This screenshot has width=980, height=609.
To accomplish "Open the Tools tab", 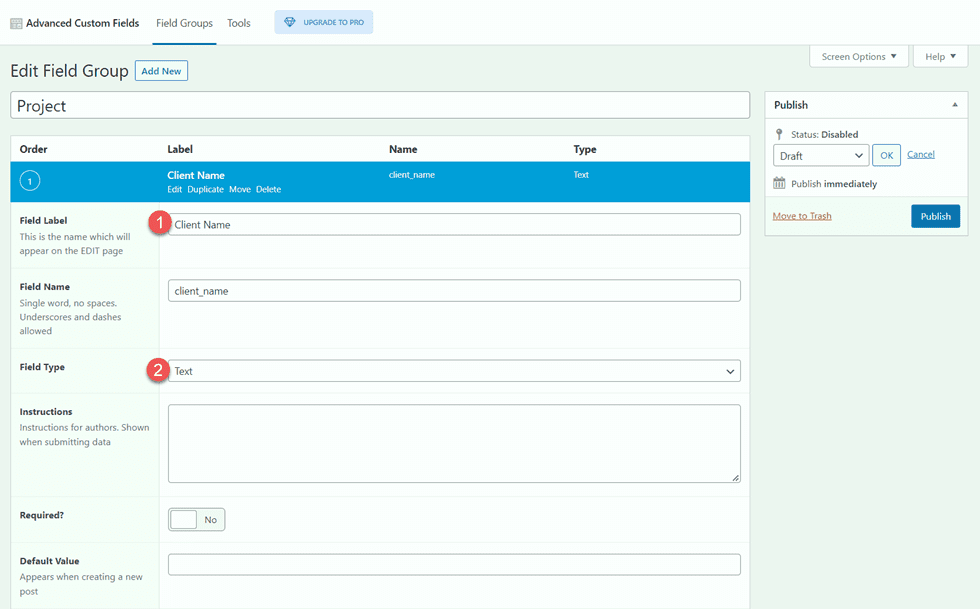I will tap(238, 22).
